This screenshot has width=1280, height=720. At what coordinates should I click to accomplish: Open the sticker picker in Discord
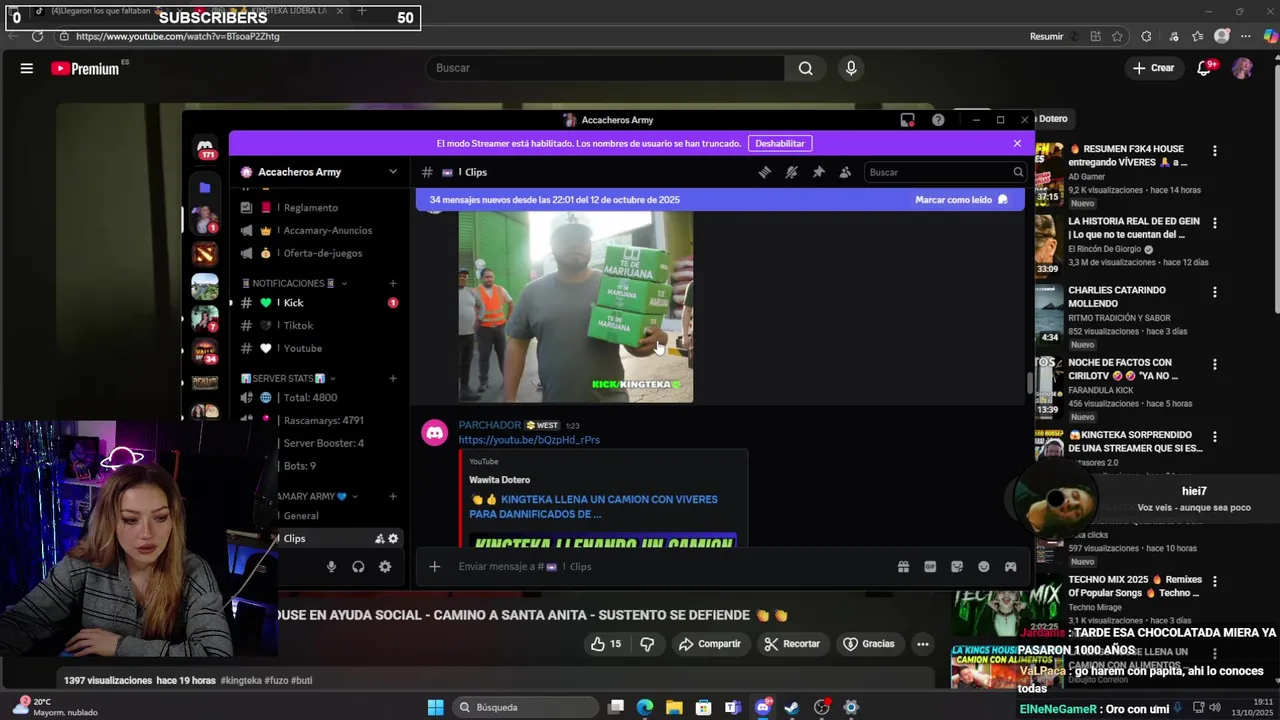click(x=957, y=566)
